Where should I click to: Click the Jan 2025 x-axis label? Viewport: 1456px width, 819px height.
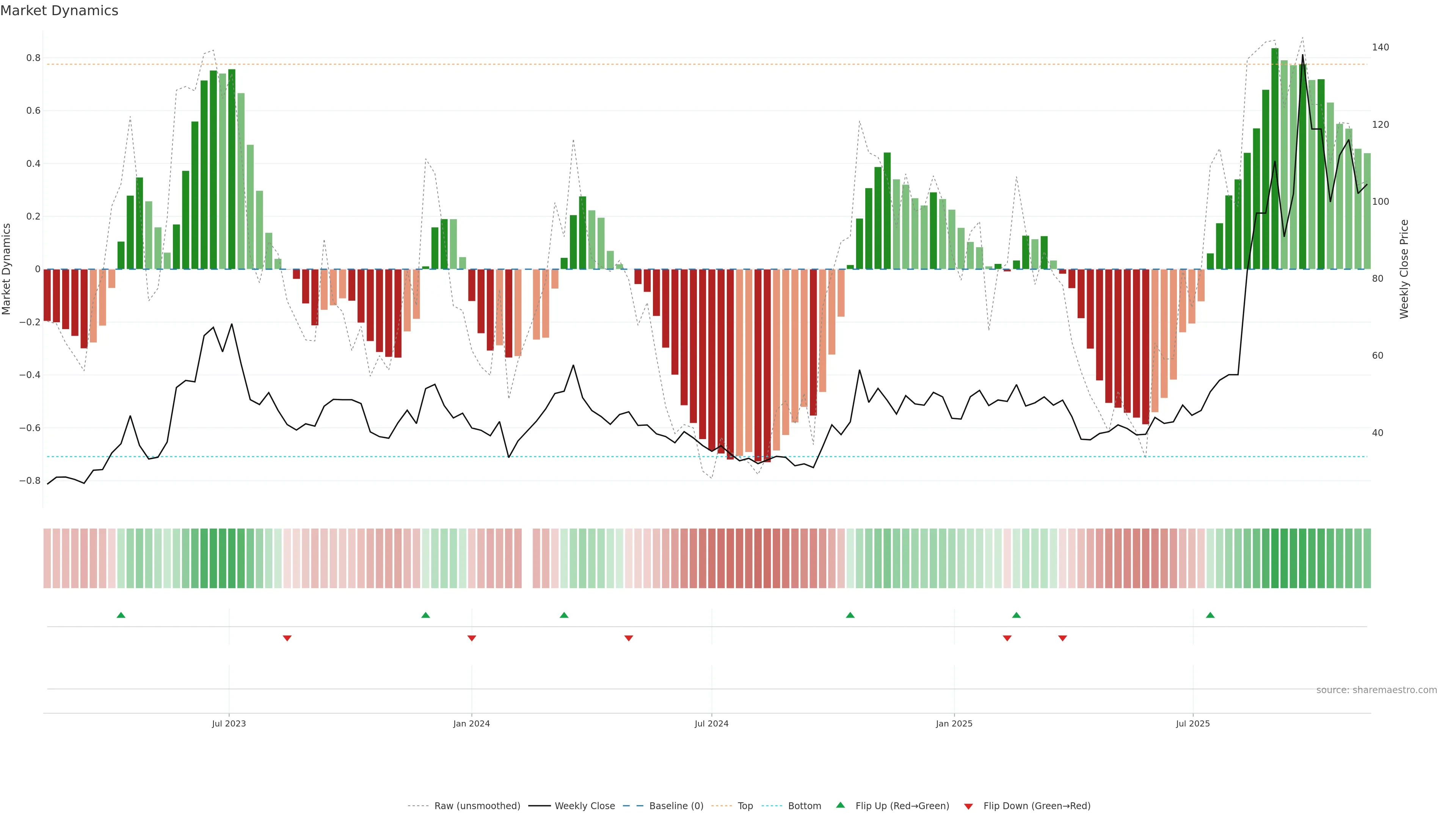[x=954, y=723]
